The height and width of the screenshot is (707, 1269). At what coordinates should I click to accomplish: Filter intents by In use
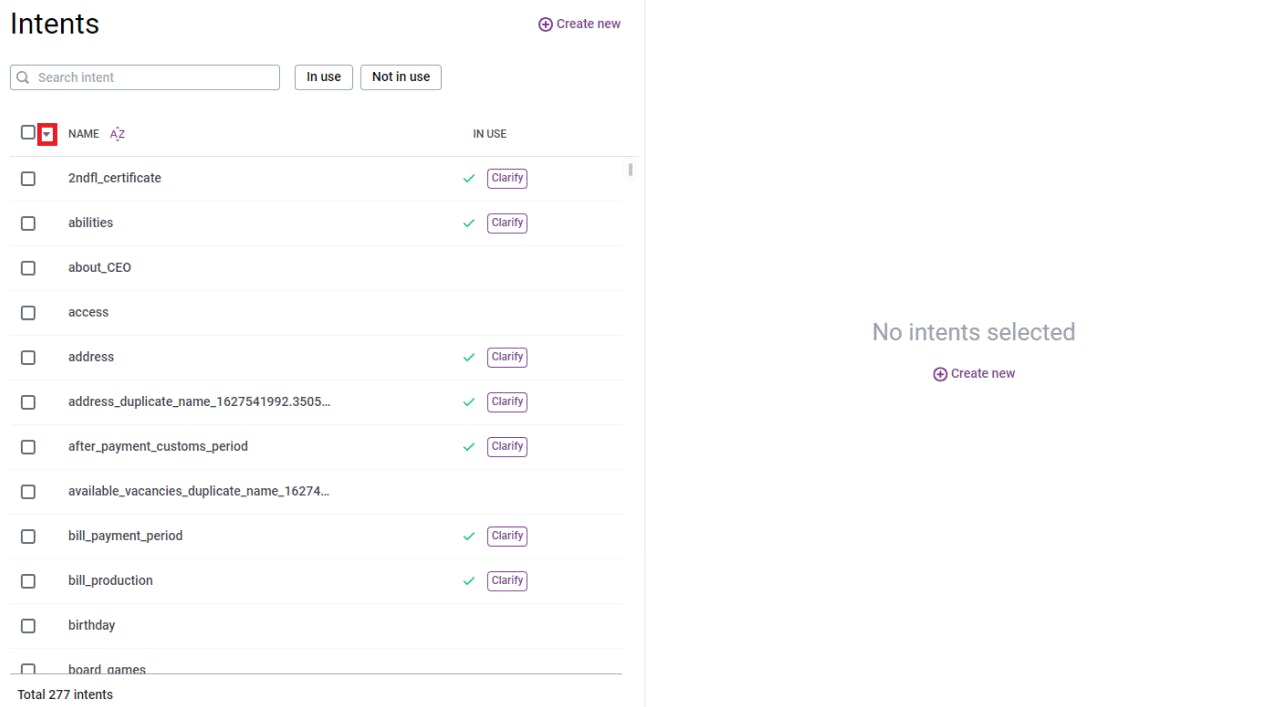[323, 77]
